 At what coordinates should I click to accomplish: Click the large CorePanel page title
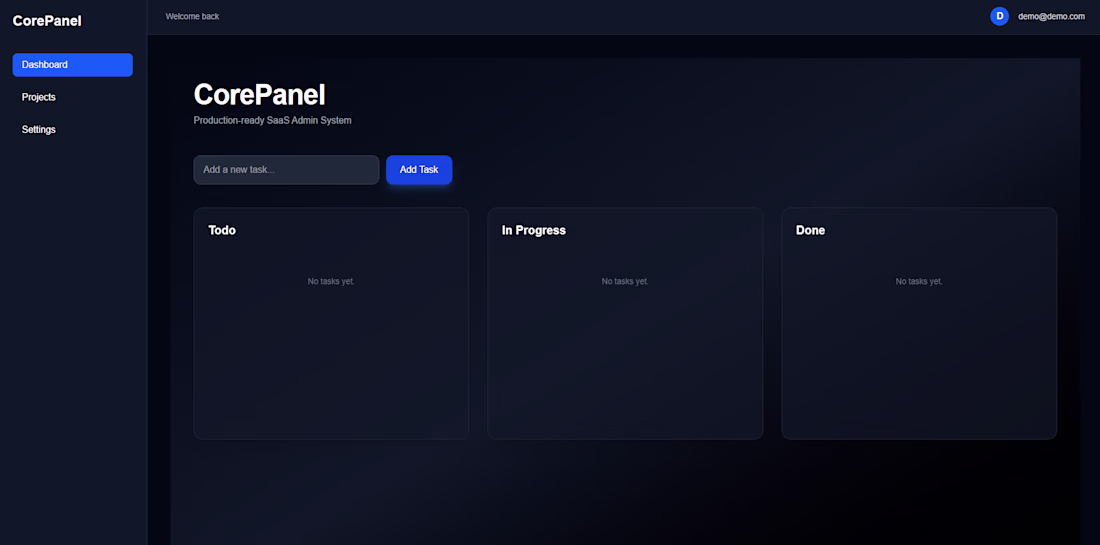[260, 95]
